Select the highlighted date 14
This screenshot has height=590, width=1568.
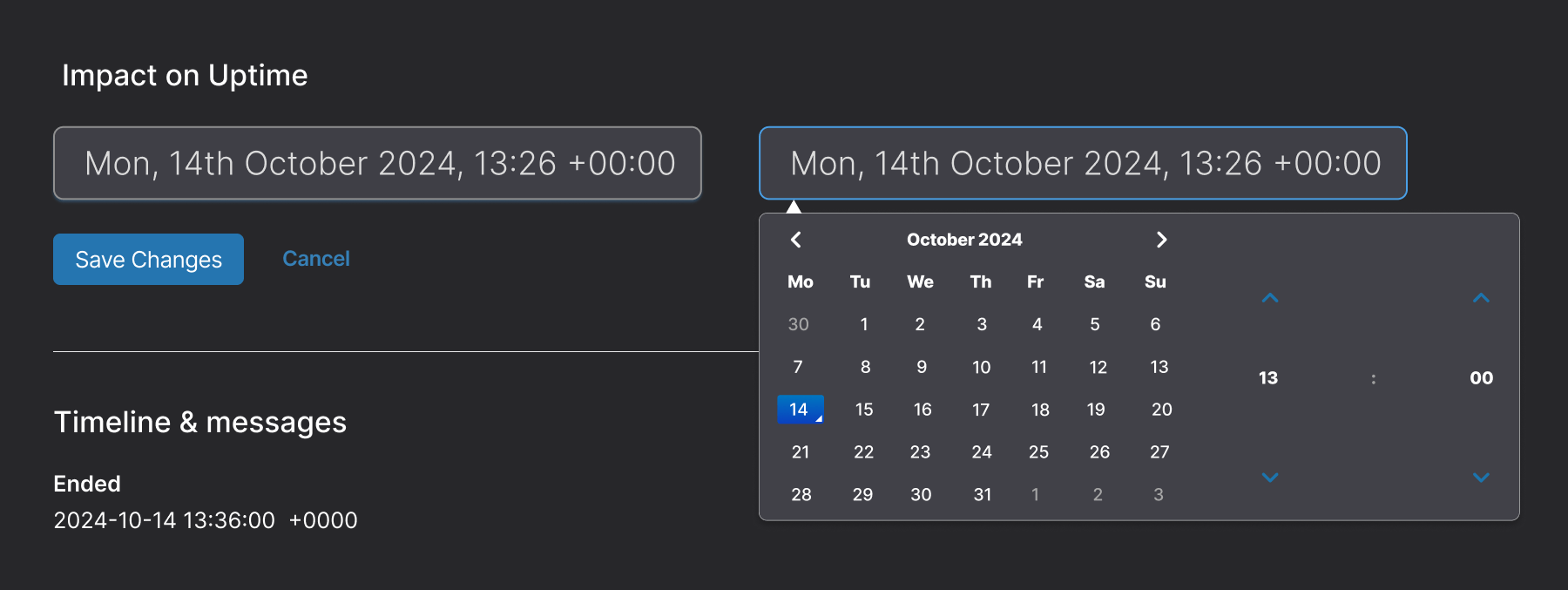[800, 409]
